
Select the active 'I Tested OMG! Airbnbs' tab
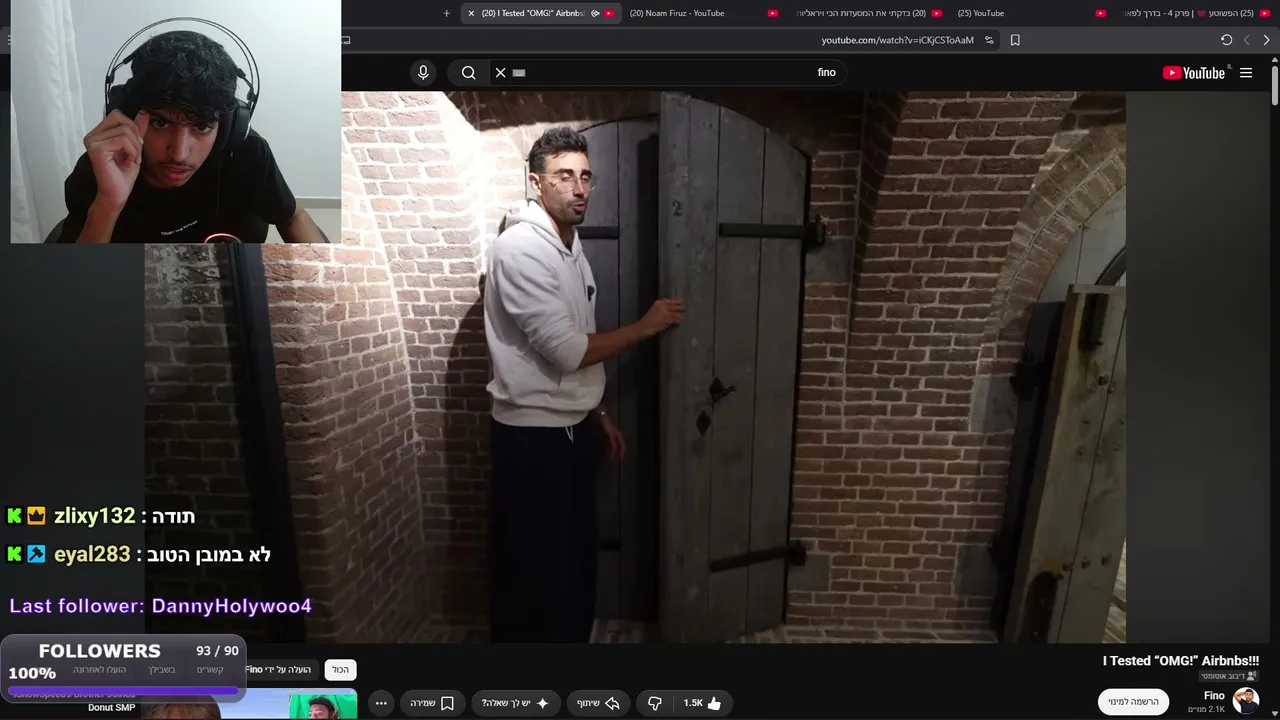pyautogui.click(x=541, y=13)
